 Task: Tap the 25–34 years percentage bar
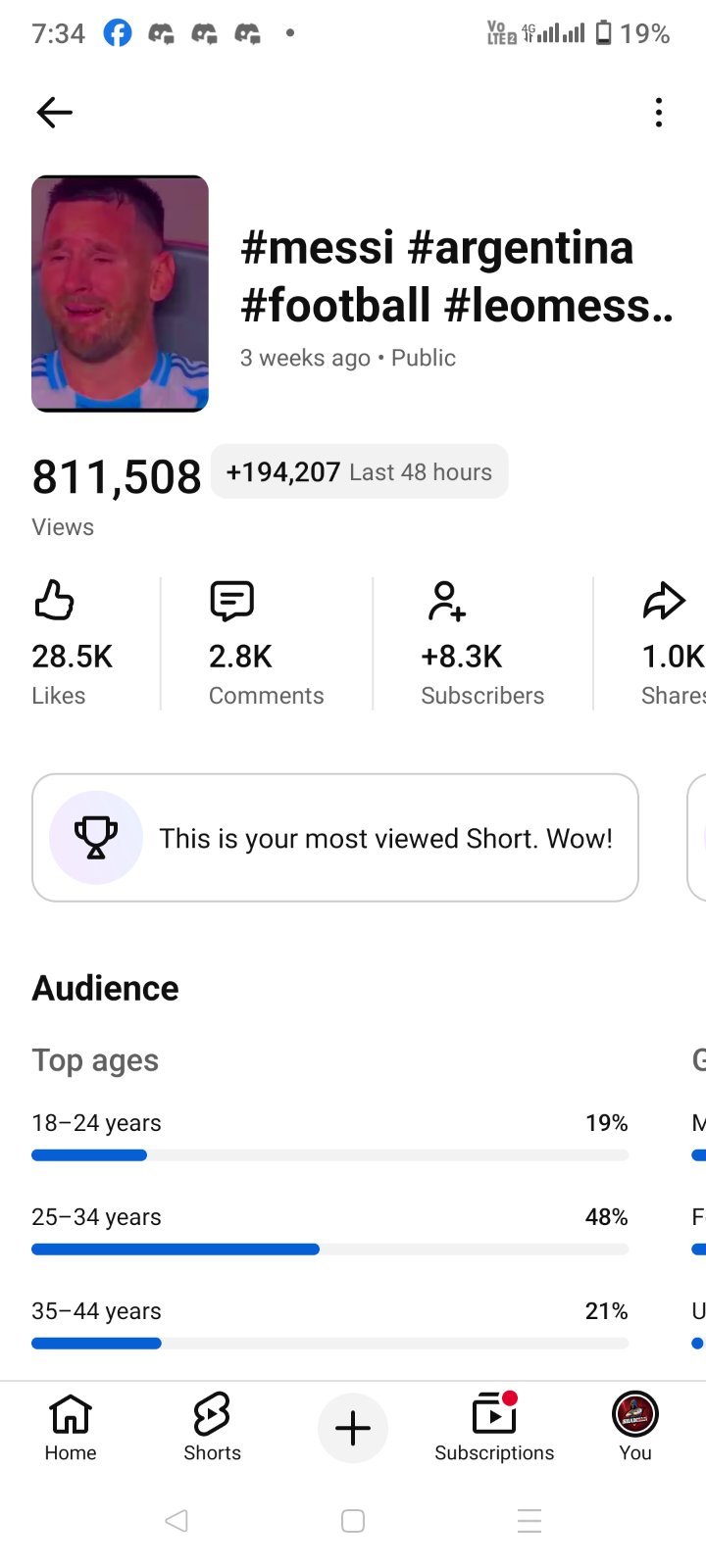click(x=329, y=1249)
